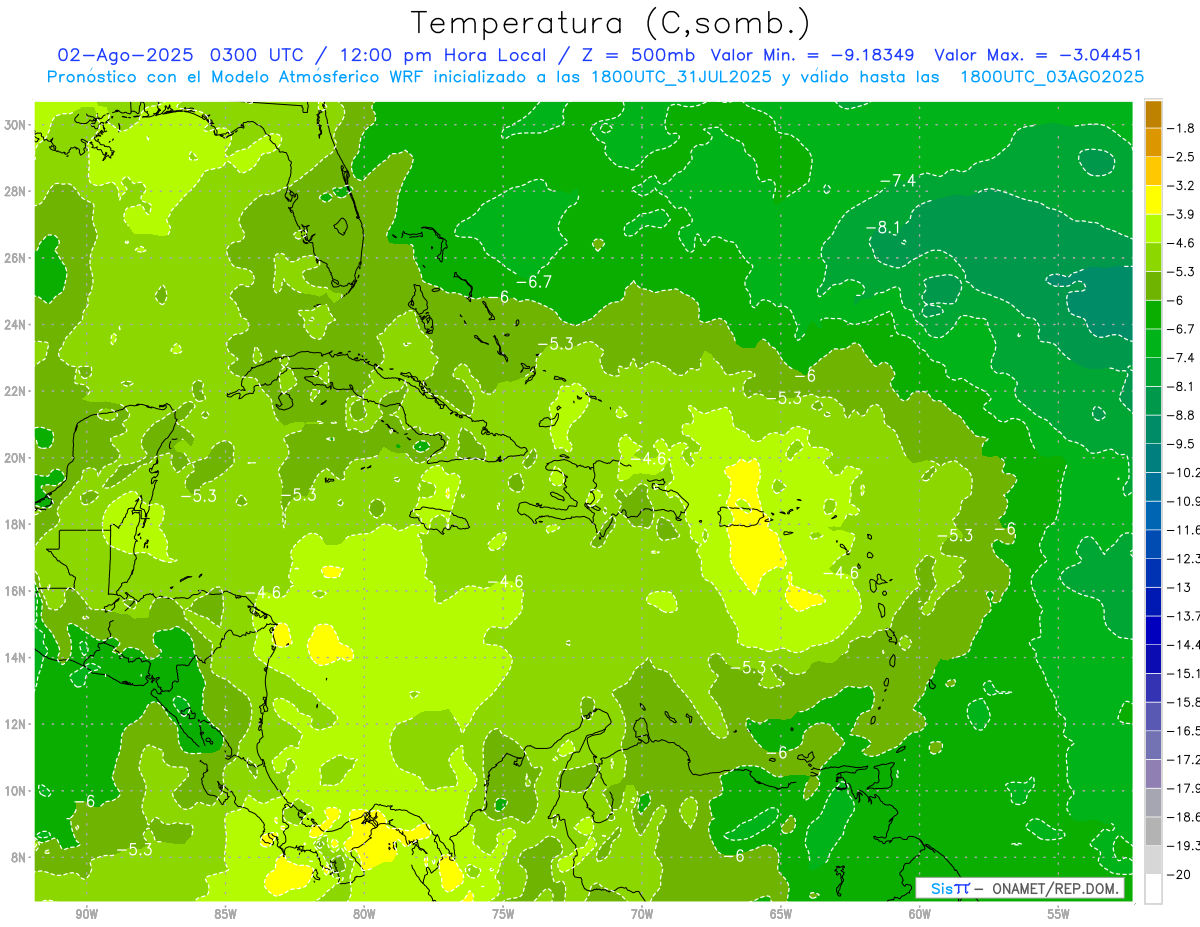Click the "-1.8" colorbar label
Screen dimensions: 1200x927
[1181, 128]
